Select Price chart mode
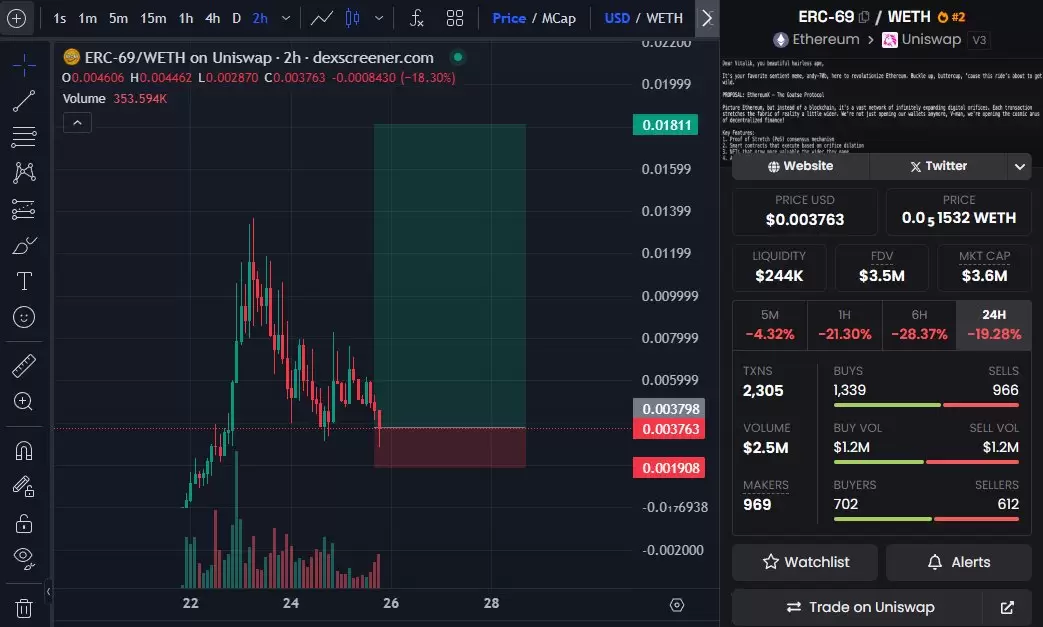Image resolution: width=1043 pixels, height=627 pixels. click(x=509, y=18)
